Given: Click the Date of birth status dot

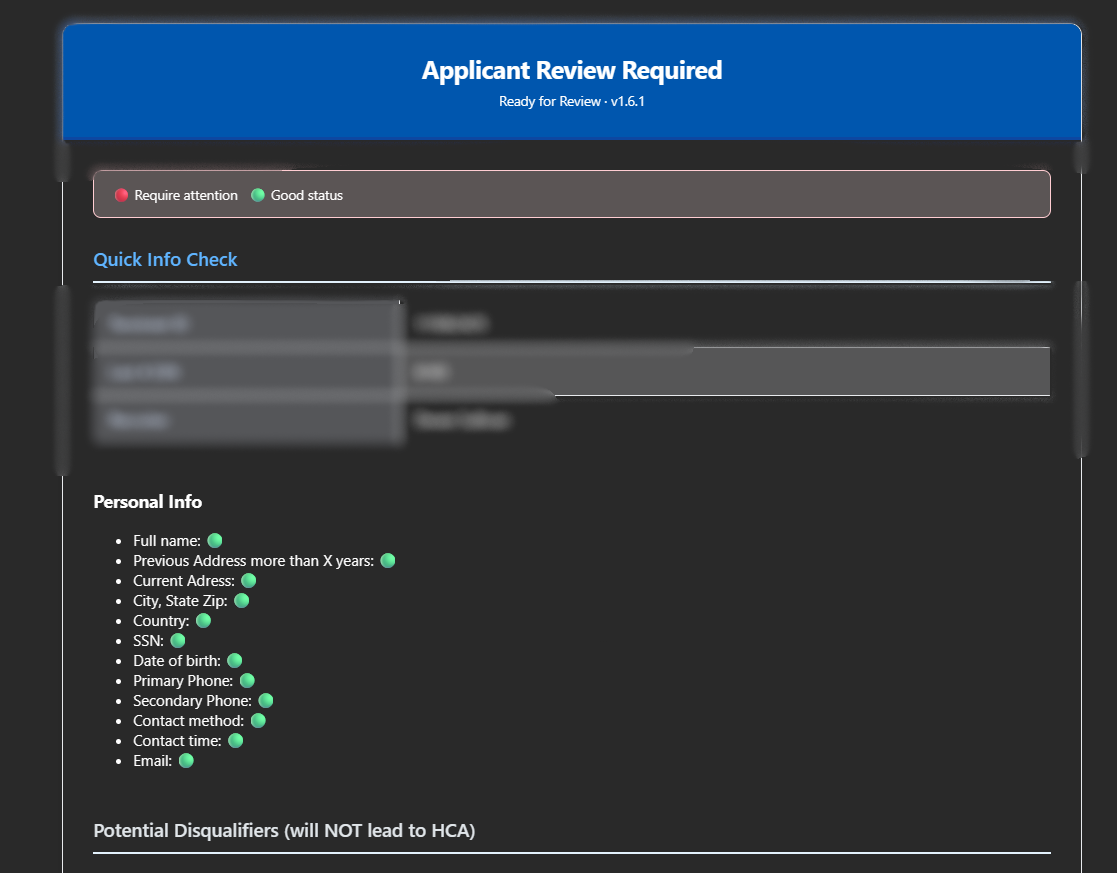Looking at the screenshot, I should click(234, 661).
